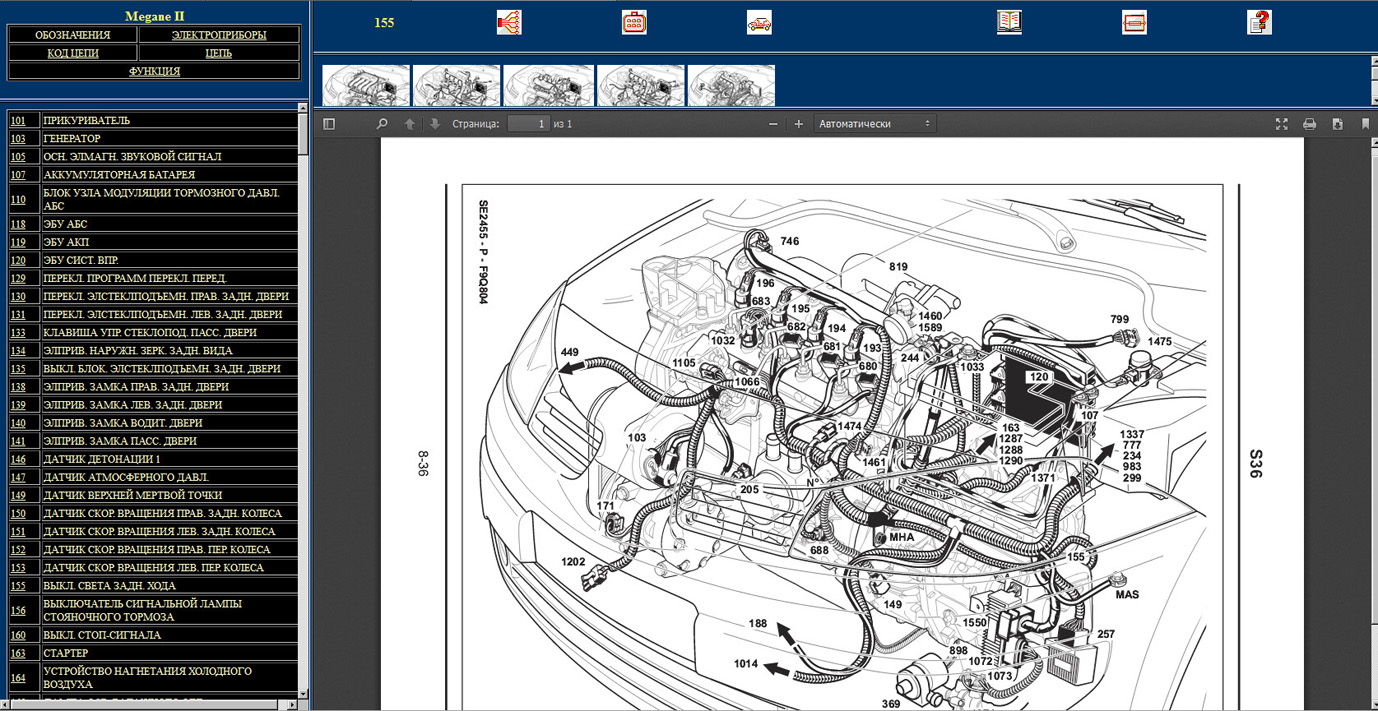The width and height of the screenshot is (1378, 711).
Task: Toggle the PDF viewer sidebar panel
Action: pos(329,124)
